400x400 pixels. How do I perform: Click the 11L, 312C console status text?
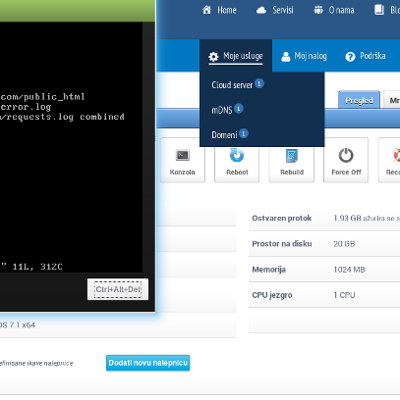(x=37, y=267)
